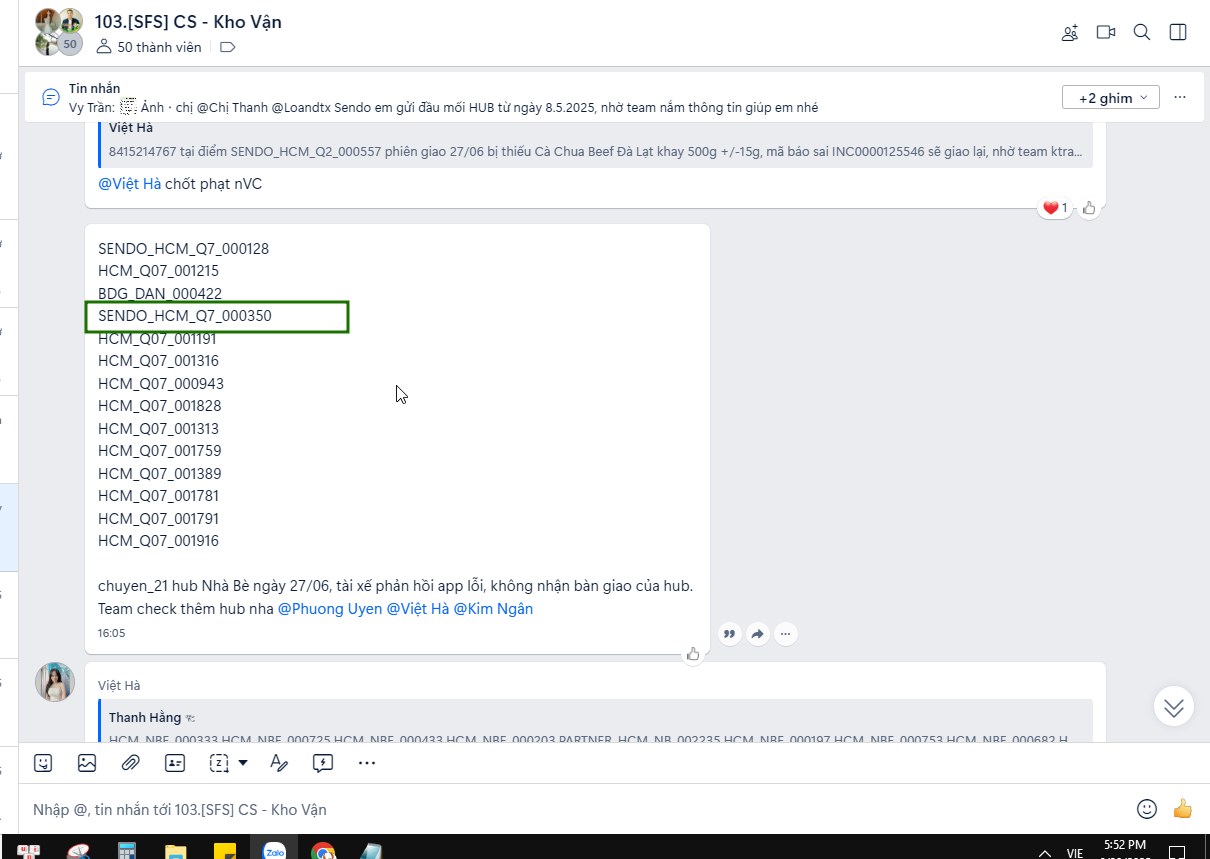
Task: Show hidden system tray icons chevron
Action: (x=1045, y=853)
